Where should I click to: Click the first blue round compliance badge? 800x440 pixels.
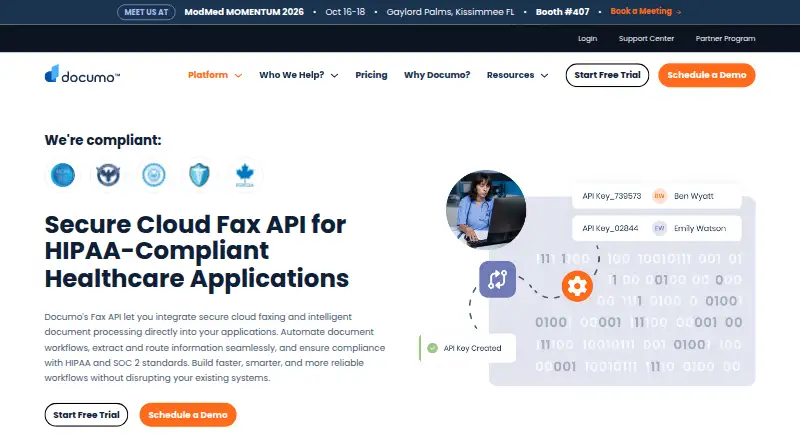(63, 175)
